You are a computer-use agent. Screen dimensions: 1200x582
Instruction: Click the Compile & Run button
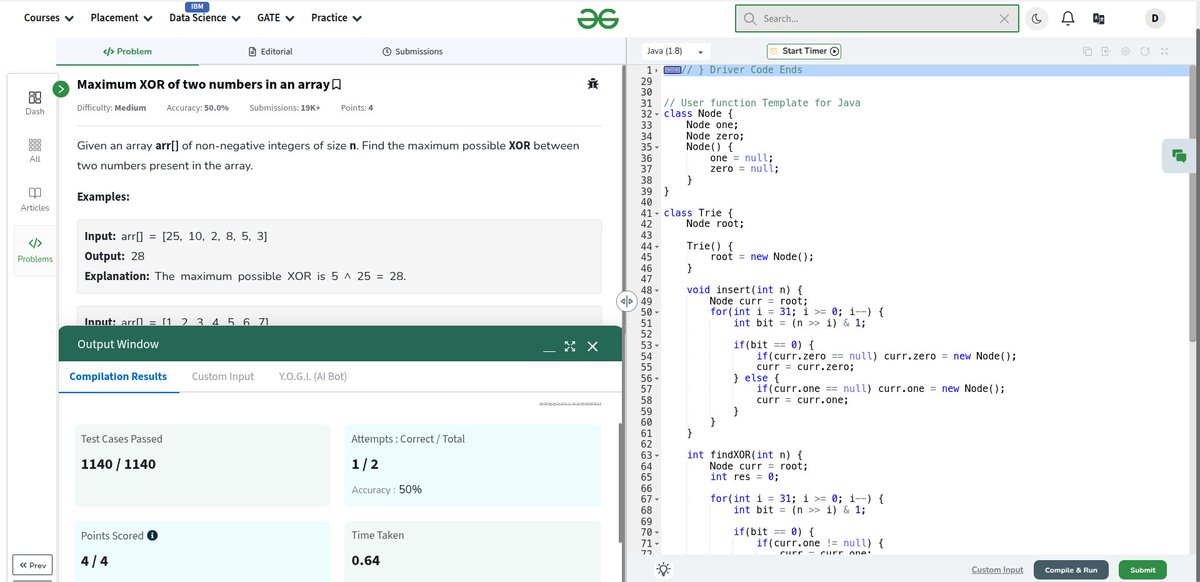tap(1071, 570)
